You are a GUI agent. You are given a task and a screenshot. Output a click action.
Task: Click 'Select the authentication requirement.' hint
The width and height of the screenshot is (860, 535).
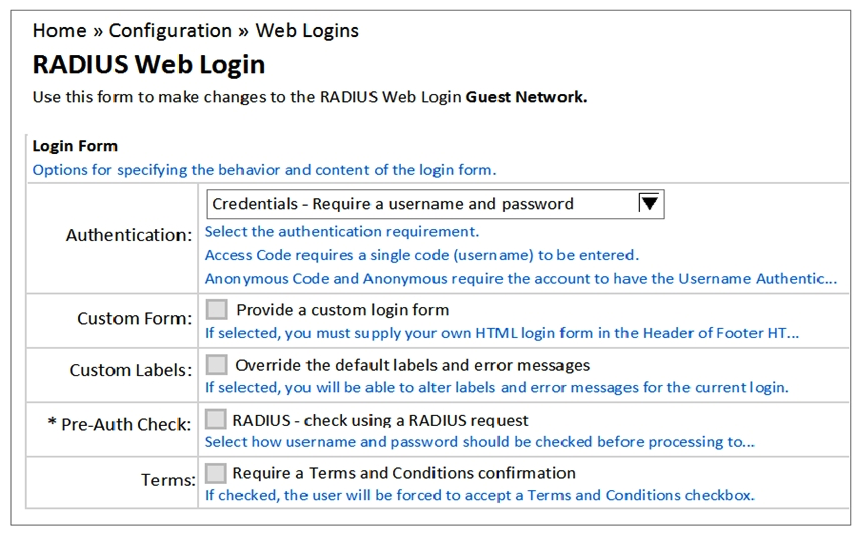click(x=342, y=232)
